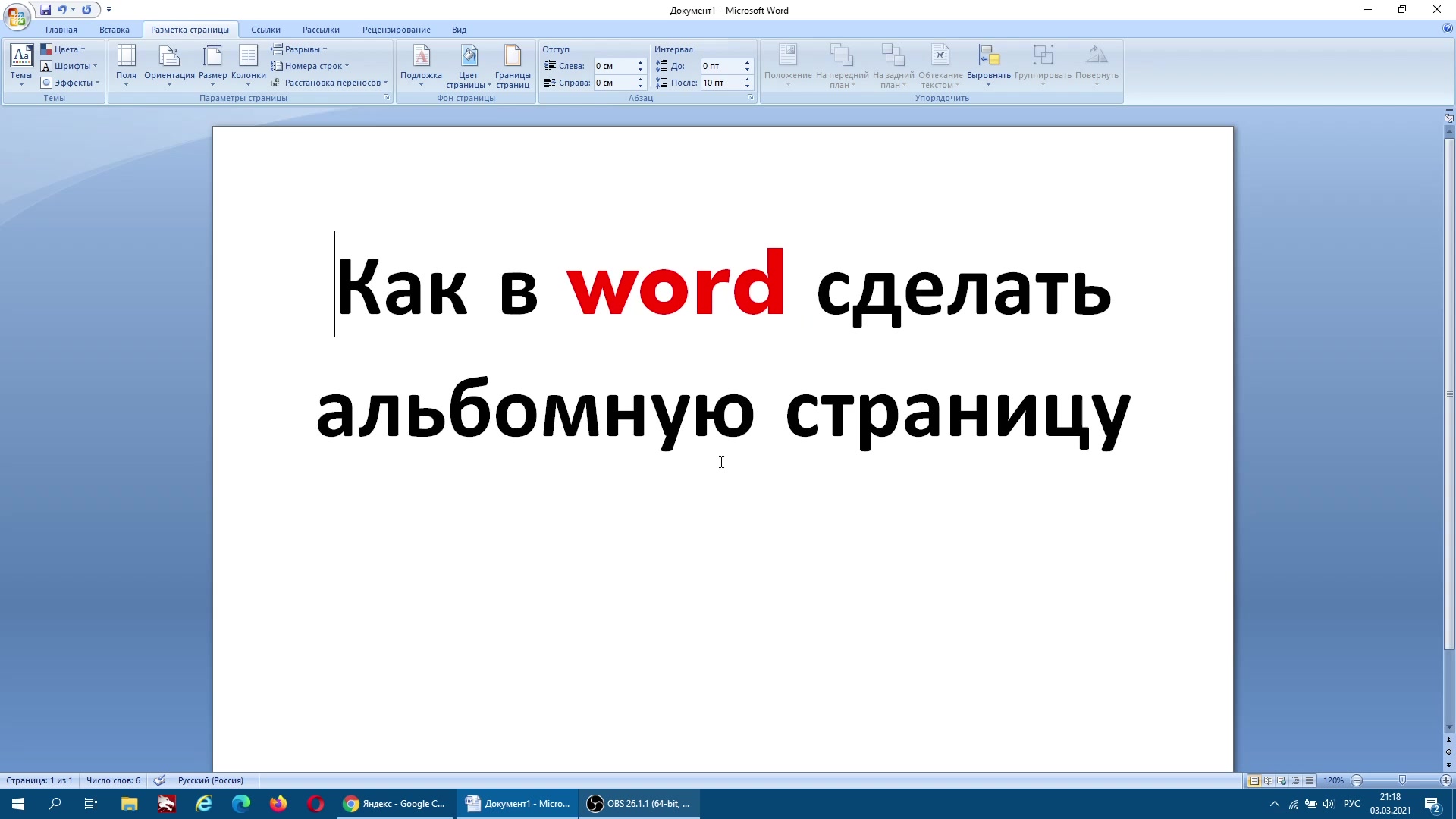The width and height of the screenshot is (1456, 819).
Task: Click the Число слов: 6 word count
Action: pos(113,780)
